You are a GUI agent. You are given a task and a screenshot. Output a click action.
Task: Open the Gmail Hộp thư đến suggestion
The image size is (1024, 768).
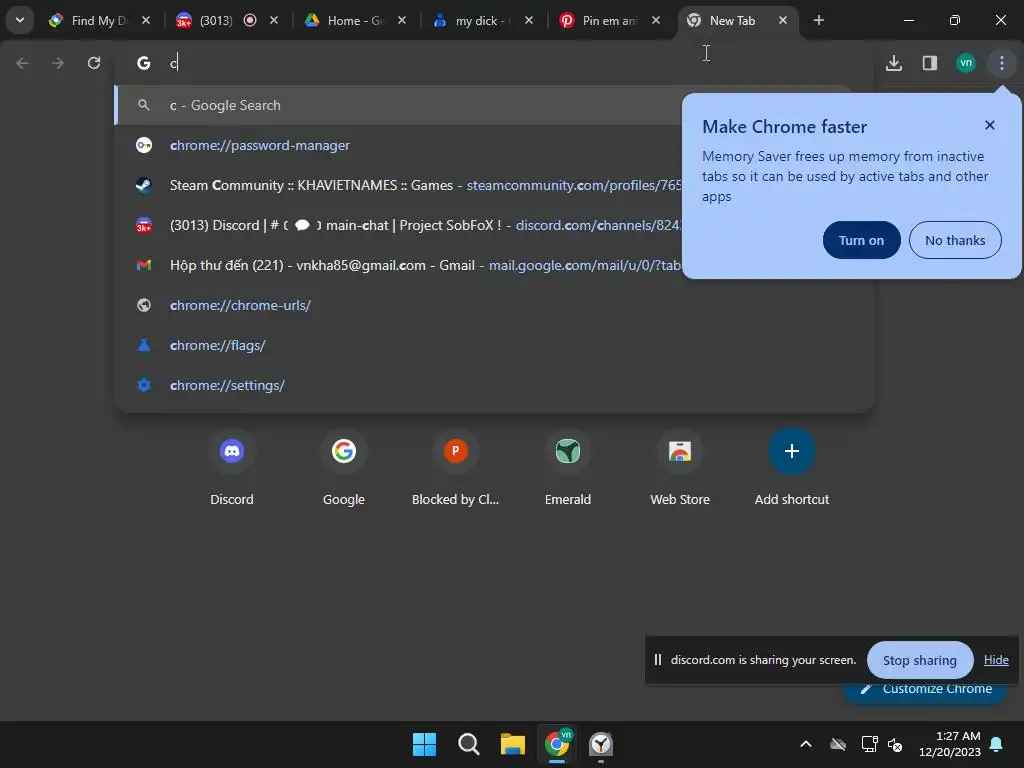398,265
